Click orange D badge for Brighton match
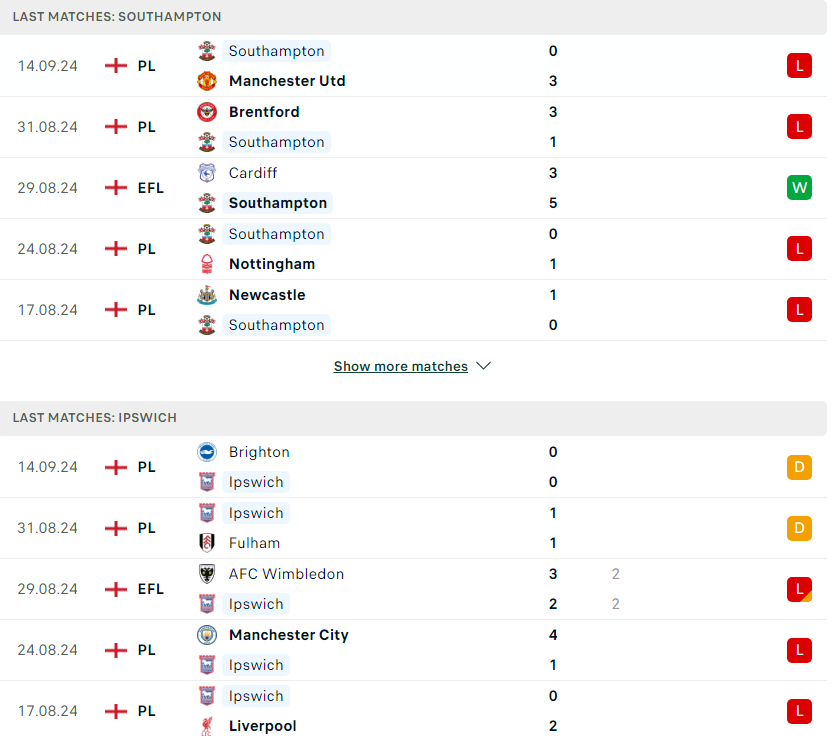 click(799, 467)
